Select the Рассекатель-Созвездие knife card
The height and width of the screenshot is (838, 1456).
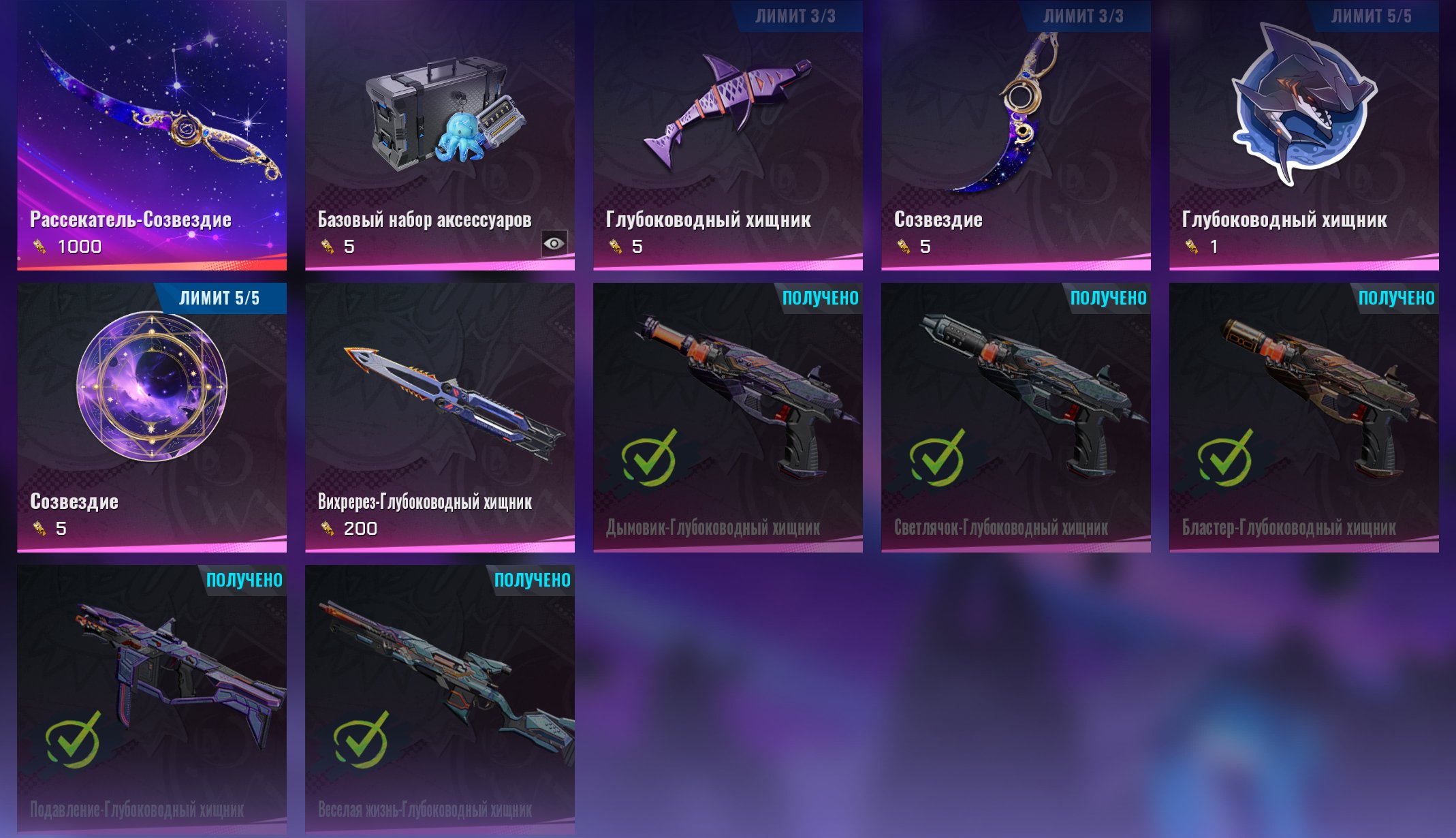(152, 135)
